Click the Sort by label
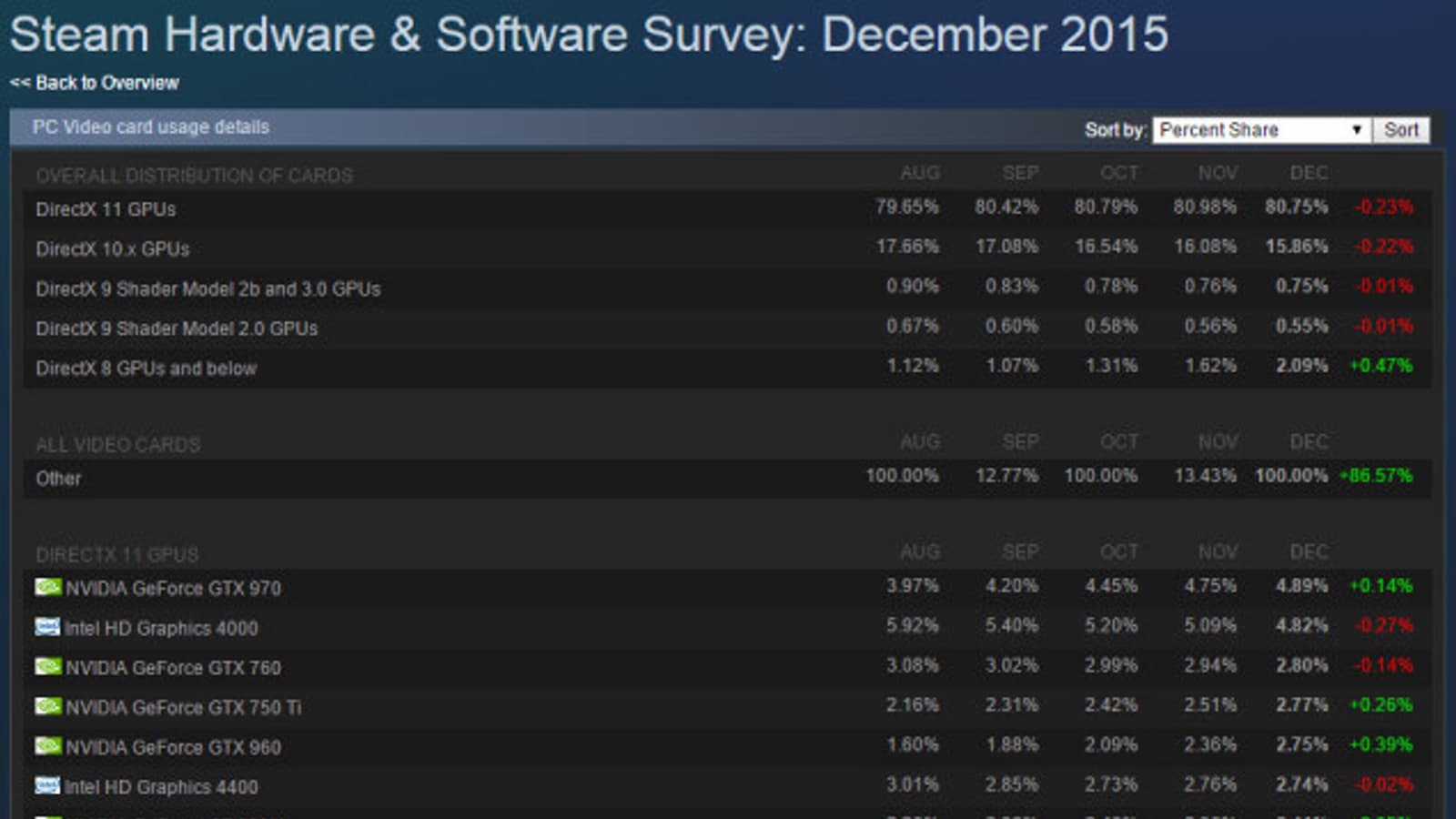 click(x=1116, y=130)
